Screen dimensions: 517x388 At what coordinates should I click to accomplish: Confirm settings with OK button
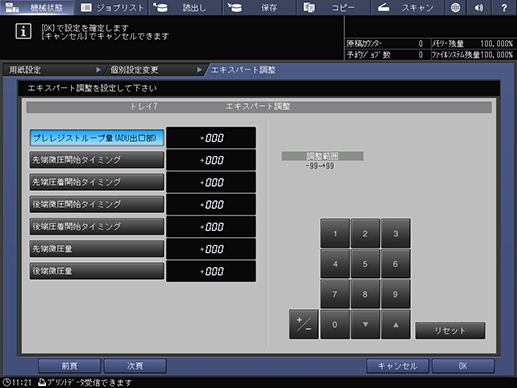463,366
